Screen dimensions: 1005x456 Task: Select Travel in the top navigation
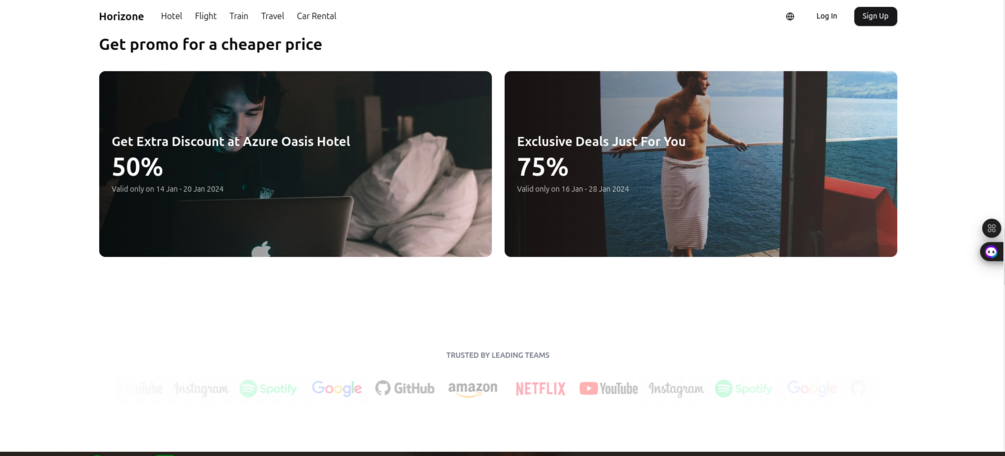272,16
